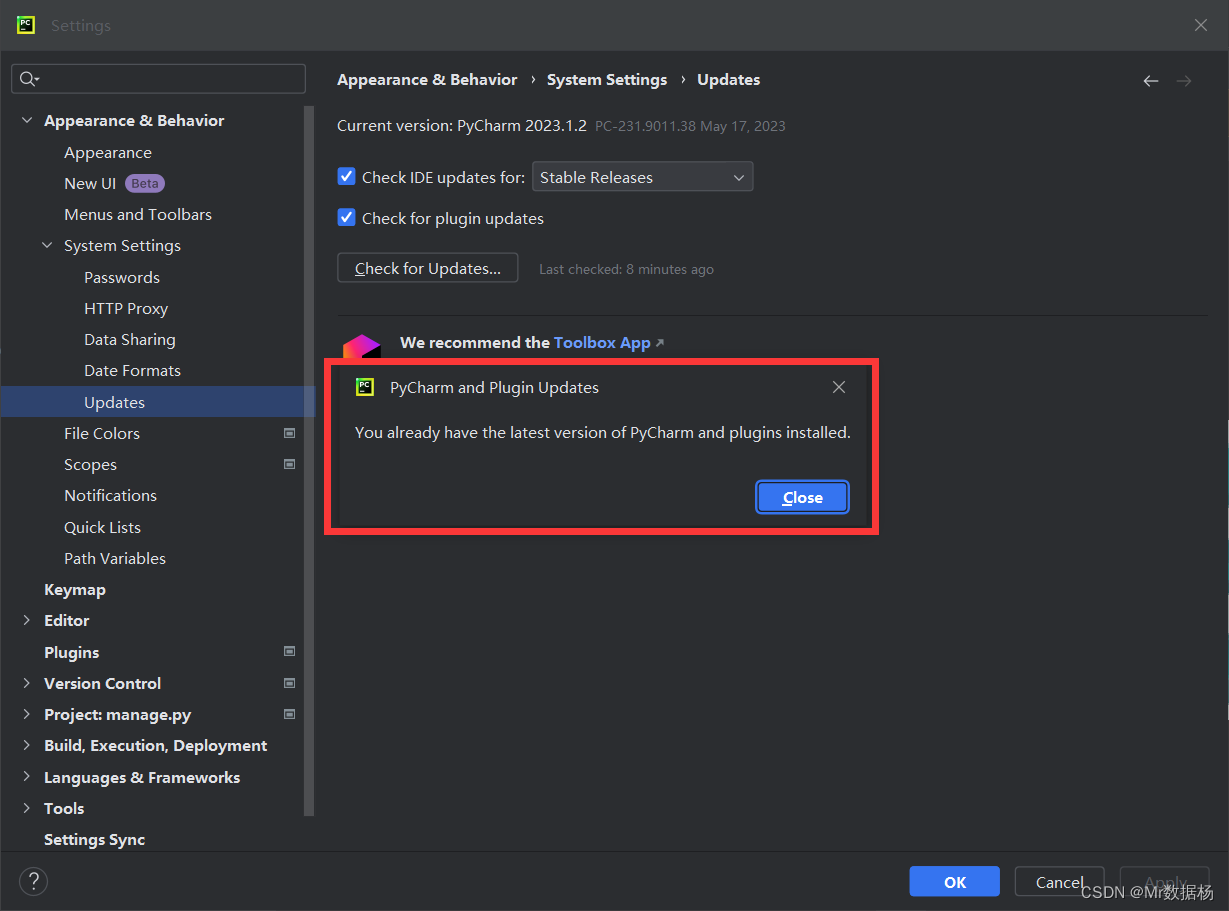Collapse the System Settings subtree
This screenshot has width=1229, height=911.
[x=47, y=245]
